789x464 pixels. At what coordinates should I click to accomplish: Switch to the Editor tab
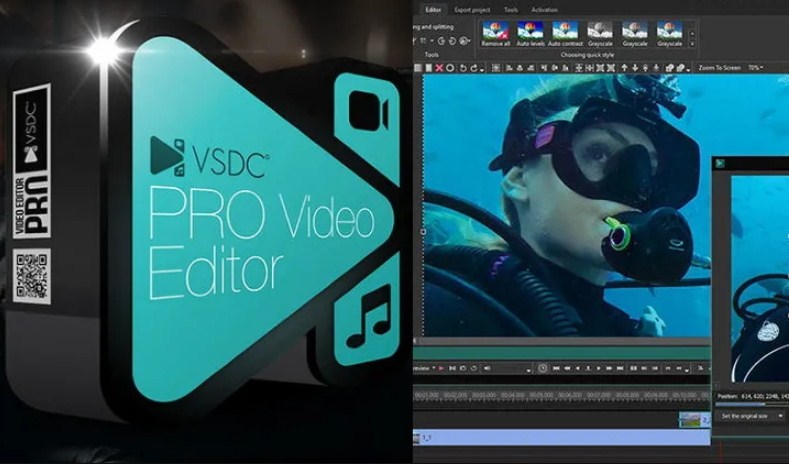click(x=433, y=10)
